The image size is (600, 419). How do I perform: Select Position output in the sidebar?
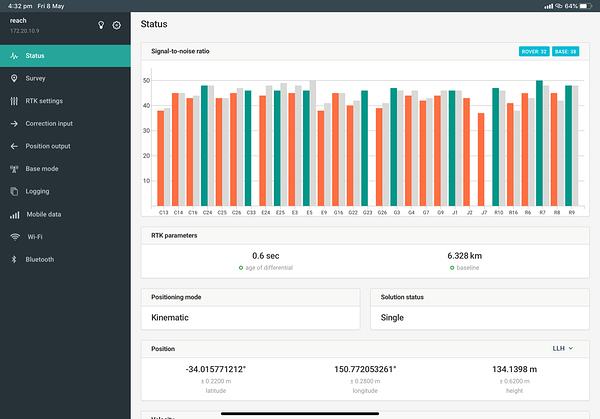[65, 146]
